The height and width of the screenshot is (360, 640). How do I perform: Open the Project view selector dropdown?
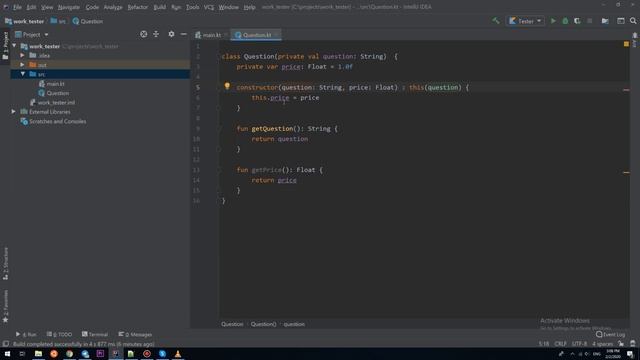click(32, 35)
